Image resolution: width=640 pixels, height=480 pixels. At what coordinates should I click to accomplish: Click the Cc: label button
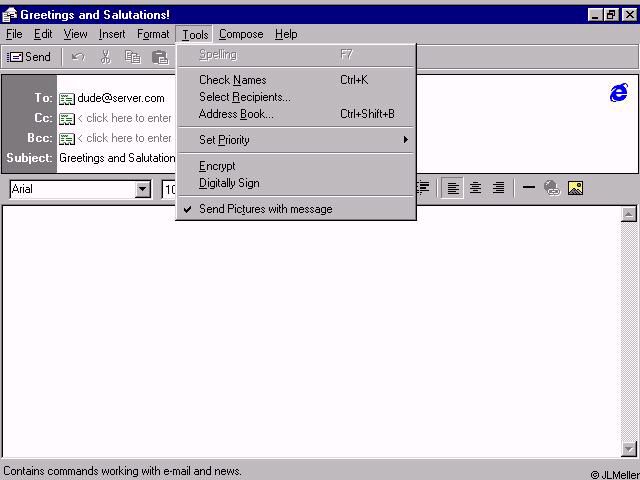[x=43, y=118]
